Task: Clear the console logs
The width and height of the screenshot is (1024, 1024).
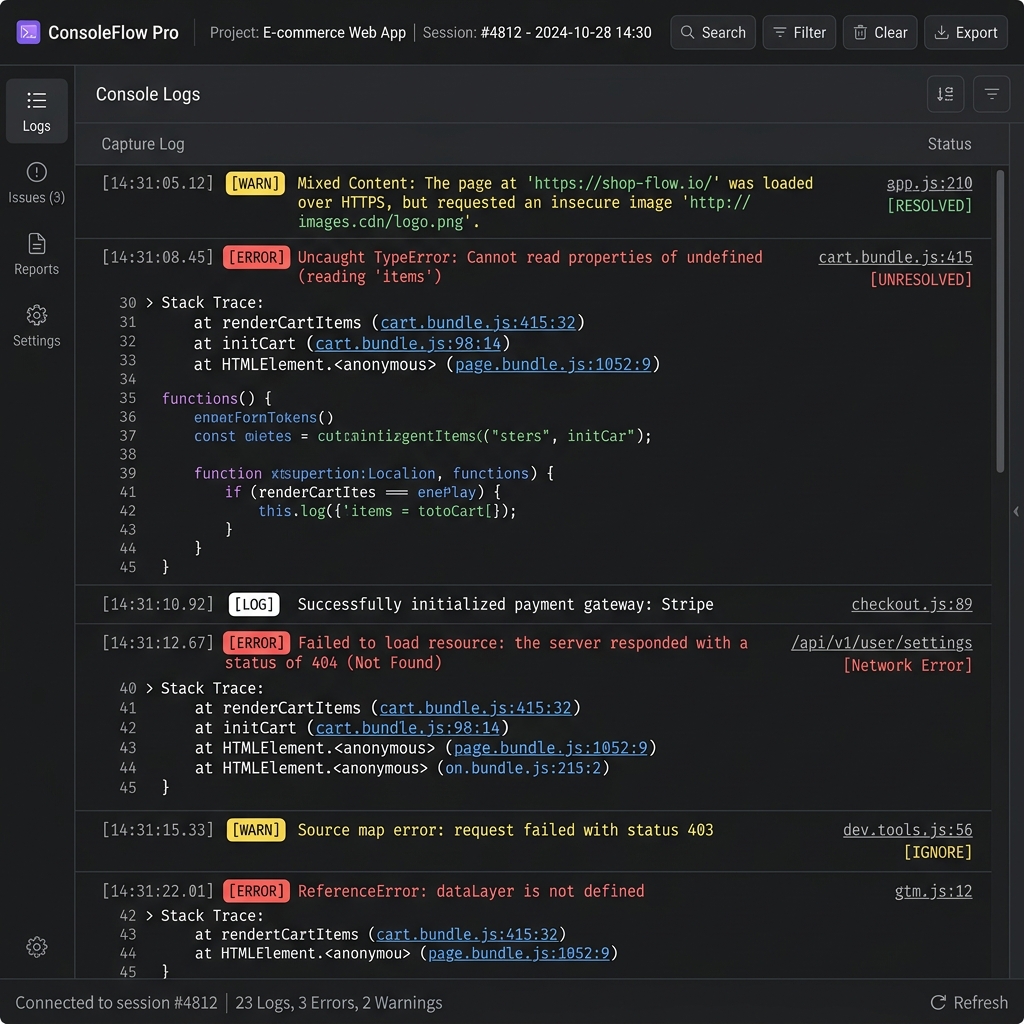Action: pyautogui.click(x=880, y=33)
